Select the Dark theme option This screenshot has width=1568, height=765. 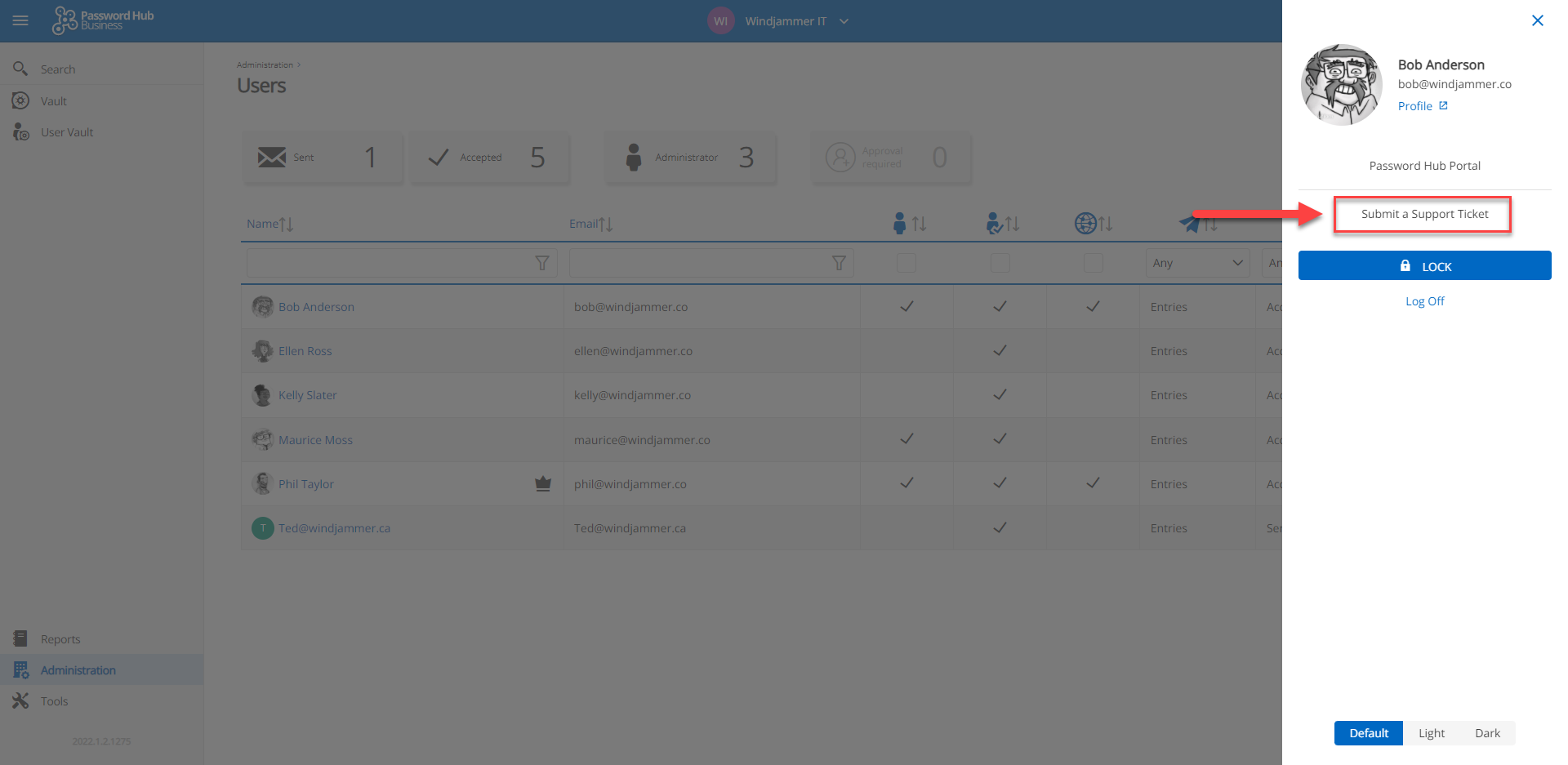tap(1487, 733)
